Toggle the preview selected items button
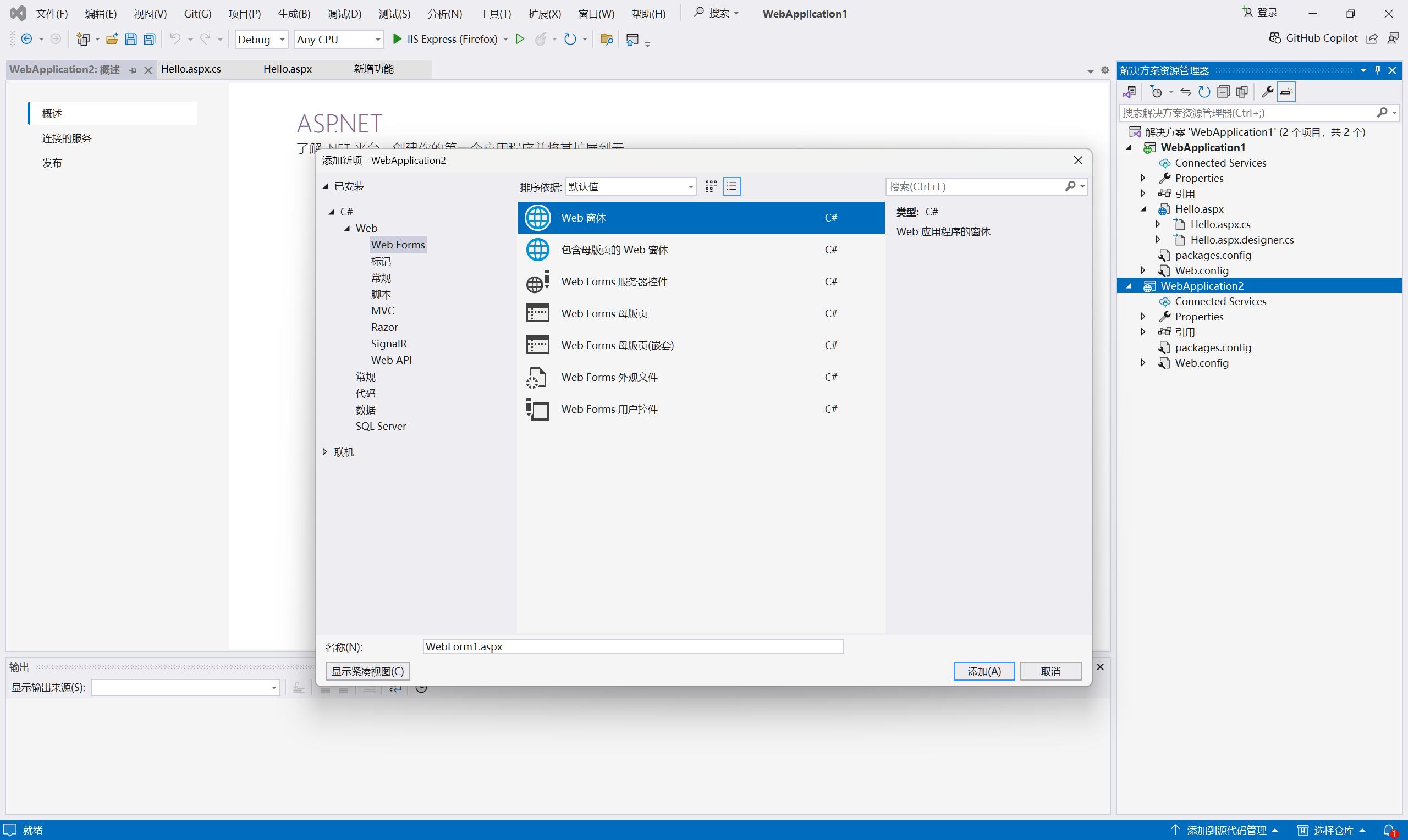Screen dimensions: 1408x840 [x=1286, y=92]
